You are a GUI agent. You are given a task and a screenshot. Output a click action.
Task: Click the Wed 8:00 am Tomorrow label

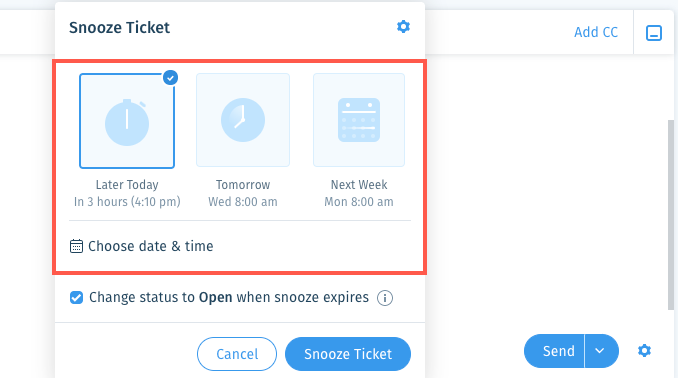[x=243, y=202]
